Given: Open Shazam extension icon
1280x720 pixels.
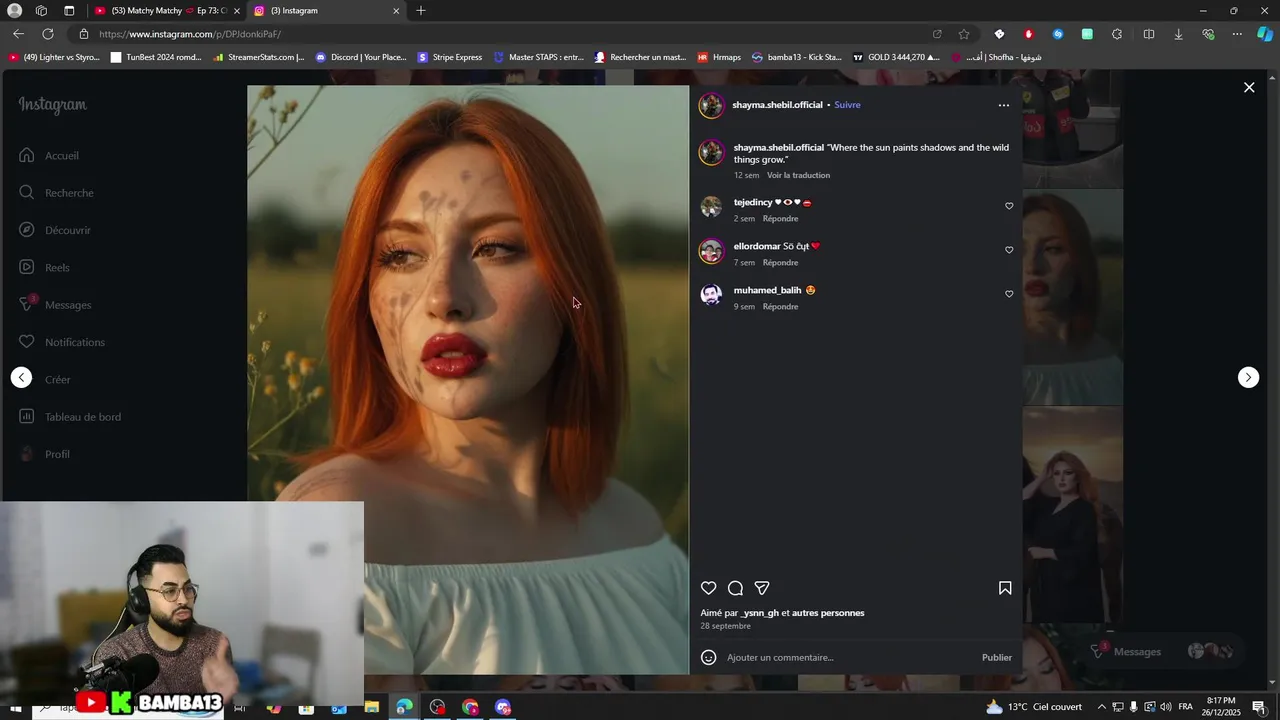Looking at the screenshot, I should pyautogui.click(x=1058, y=34).
